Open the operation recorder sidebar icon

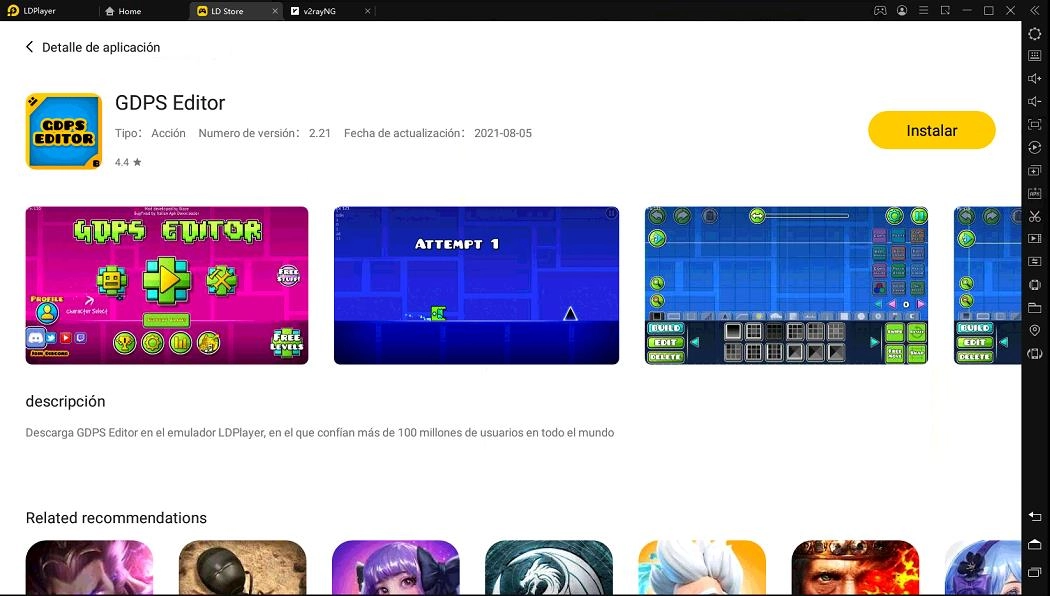point(1035,147)
